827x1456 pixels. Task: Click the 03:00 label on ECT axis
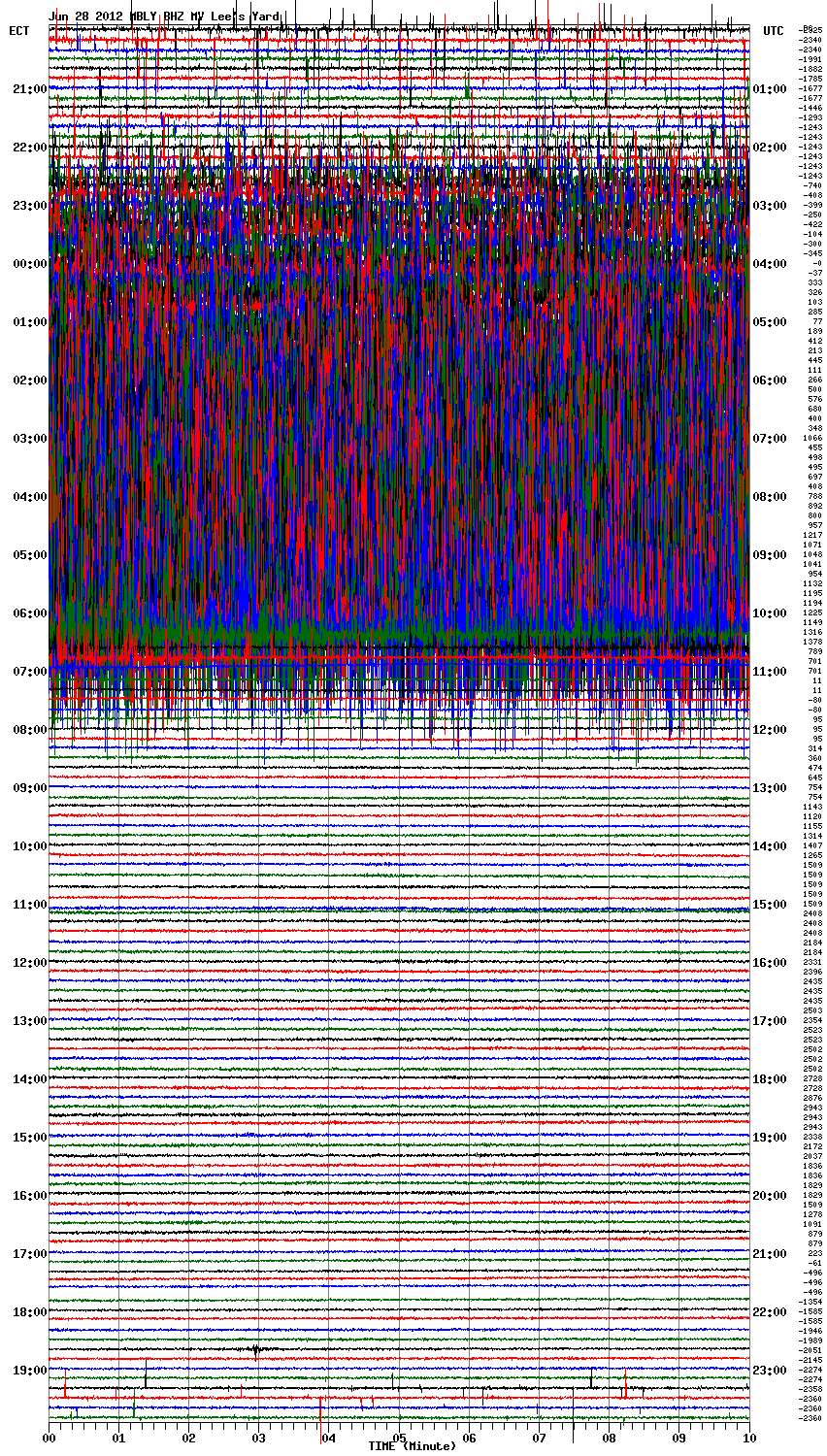pyautogui.click(x=29, y=439)
